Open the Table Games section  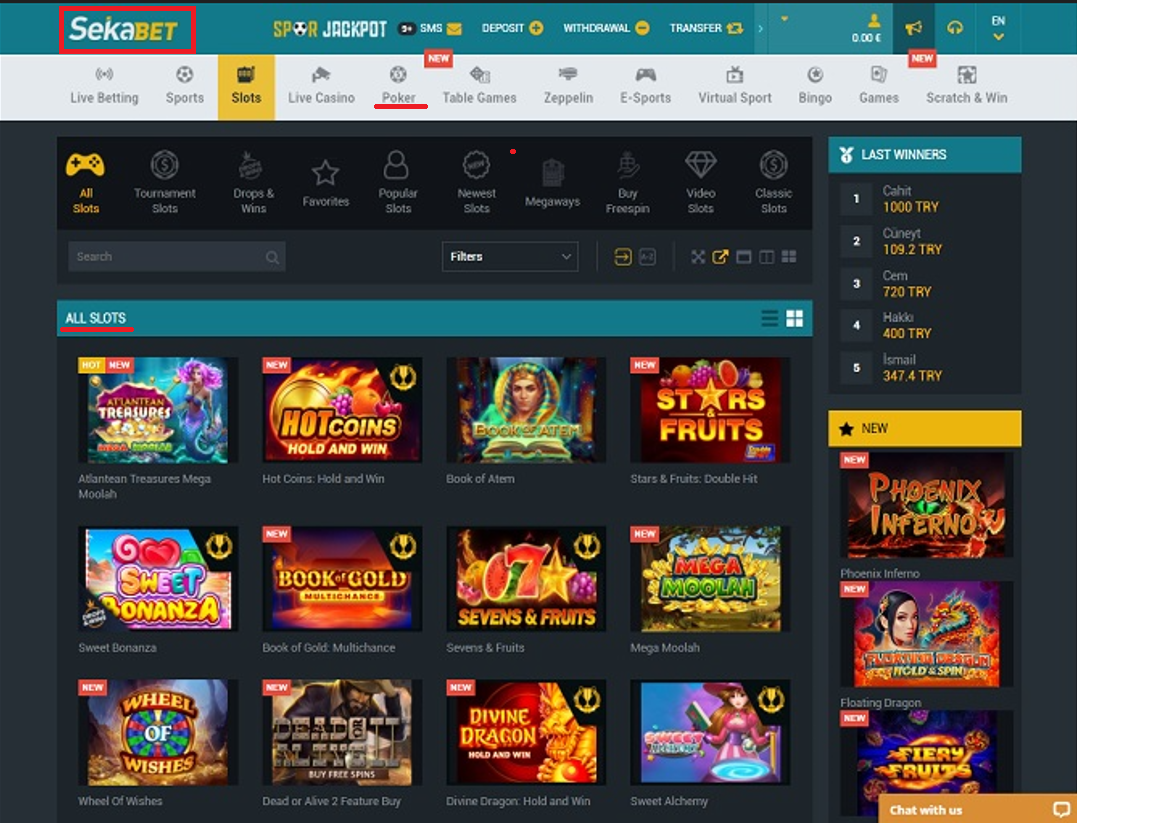pos(479,87)
